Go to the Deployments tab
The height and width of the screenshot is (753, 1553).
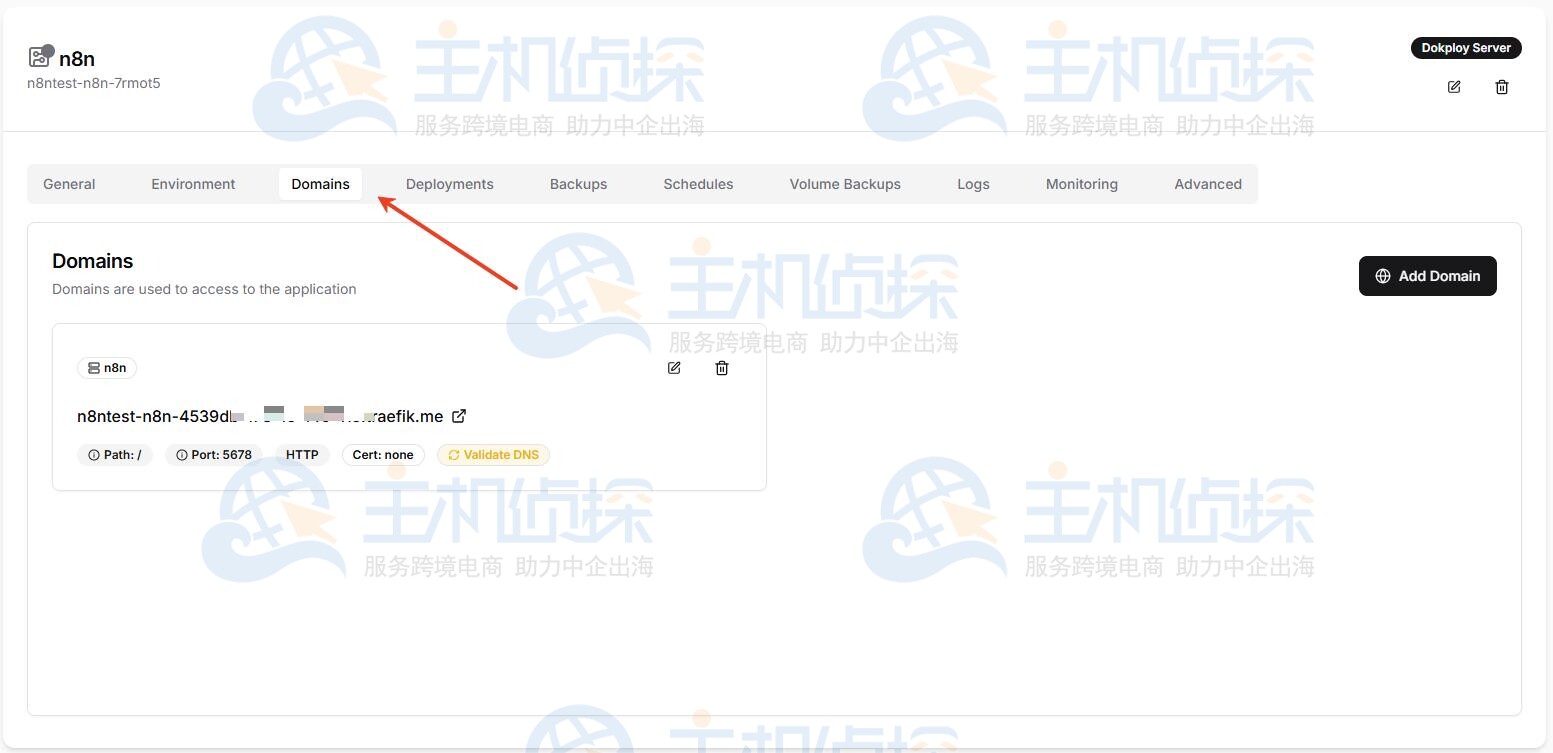pos(449,184)
